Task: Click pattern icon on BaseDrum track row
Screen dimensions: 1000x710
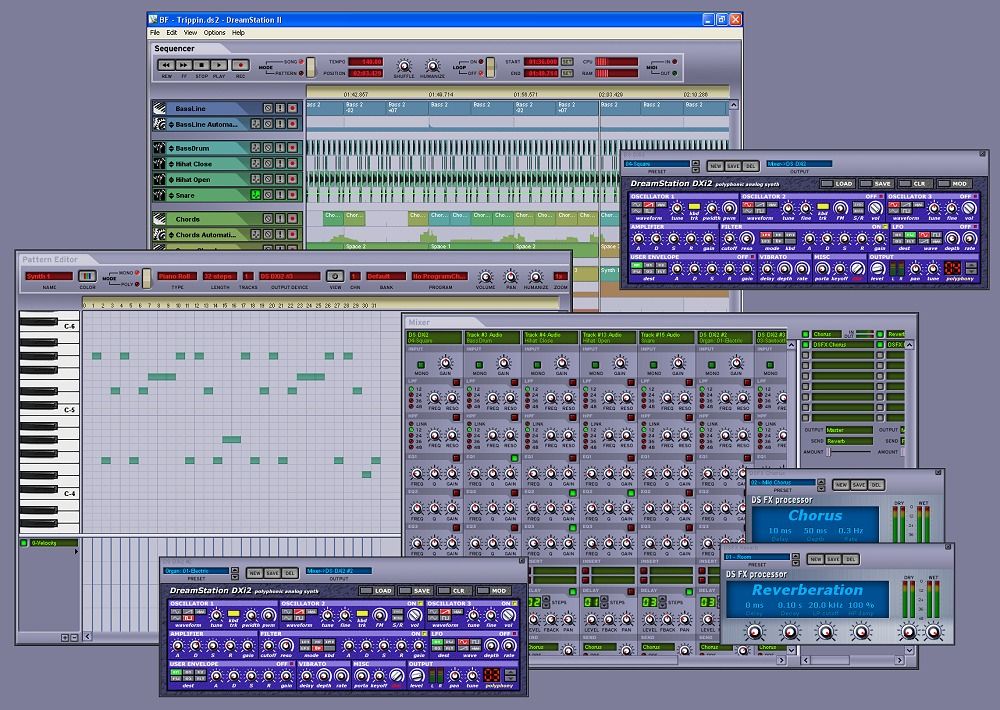Action: tap(255, 148)
